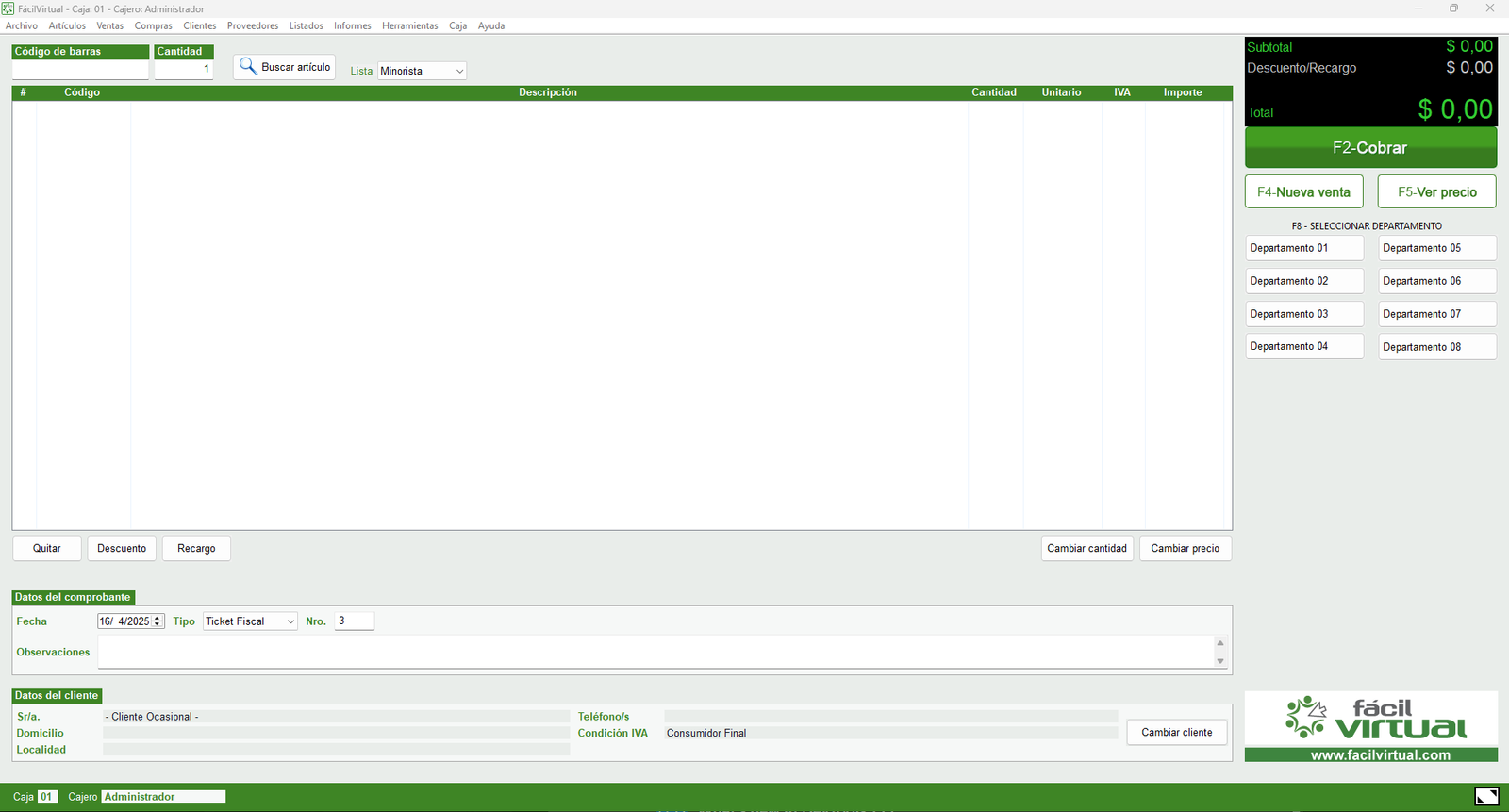Image resolution: width=1509 pixels, height=812 pixels.
Task: Click the Cambiar precio button
Action: point(1186,548)
